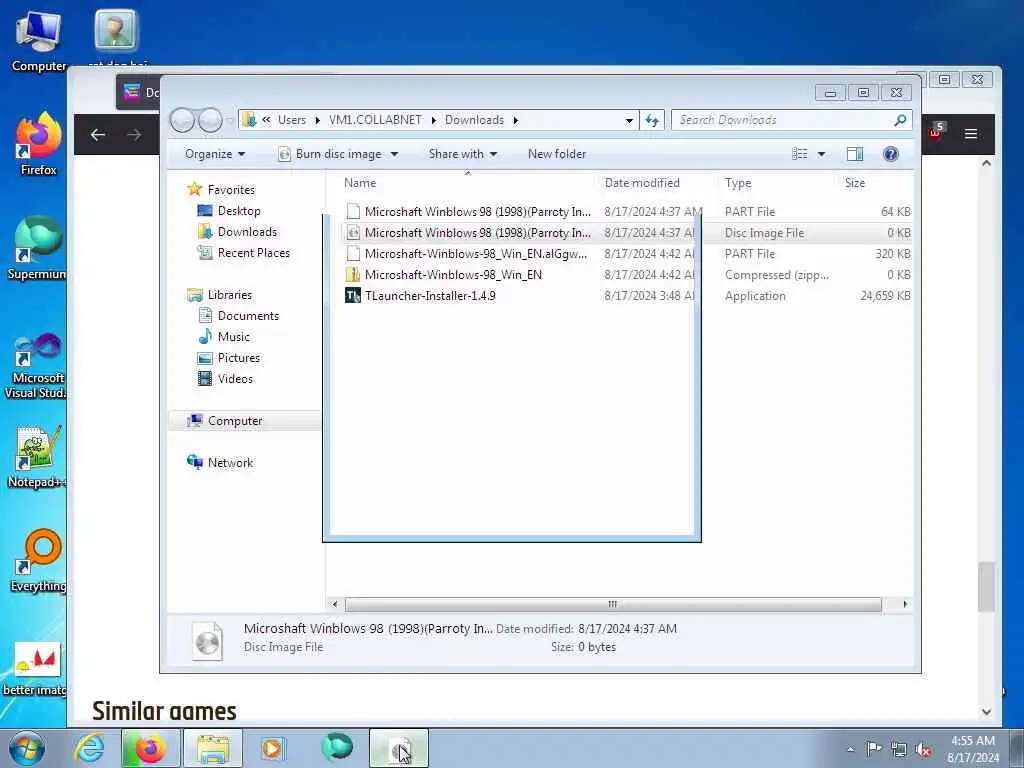This screenshot has width=1024, height=768.
Task: Show the preview pane
Action: 855,154
